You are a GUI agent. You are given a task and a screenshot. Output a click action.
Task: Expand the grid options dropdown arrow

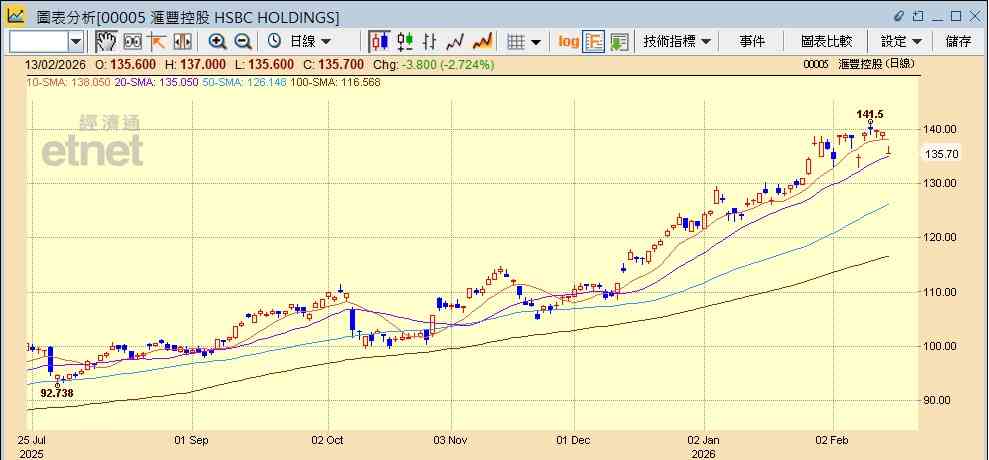click(x=536, y=42)
